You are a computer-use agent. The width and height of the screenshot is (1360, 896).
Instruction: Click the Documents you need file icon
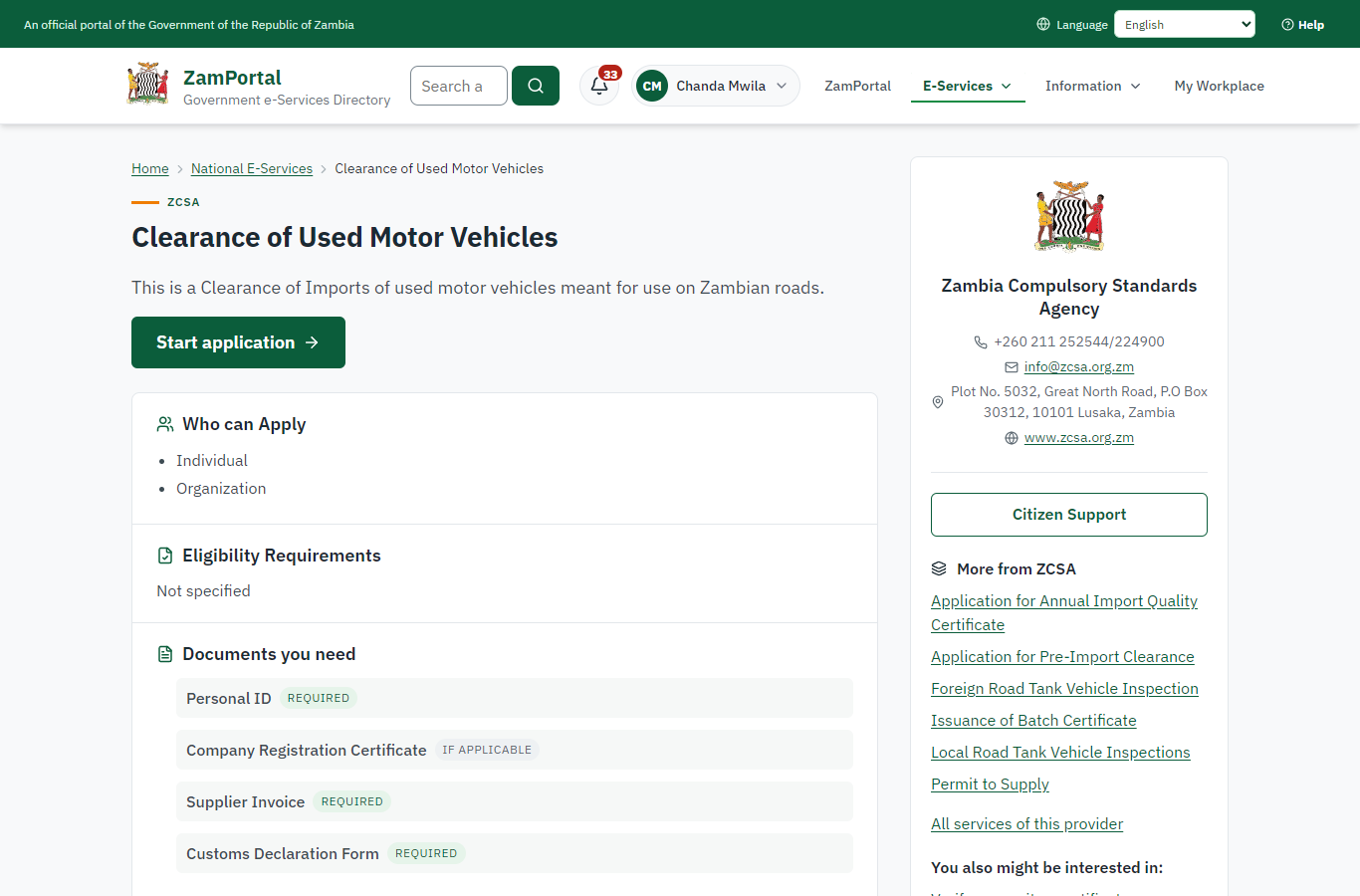point(165,654)
